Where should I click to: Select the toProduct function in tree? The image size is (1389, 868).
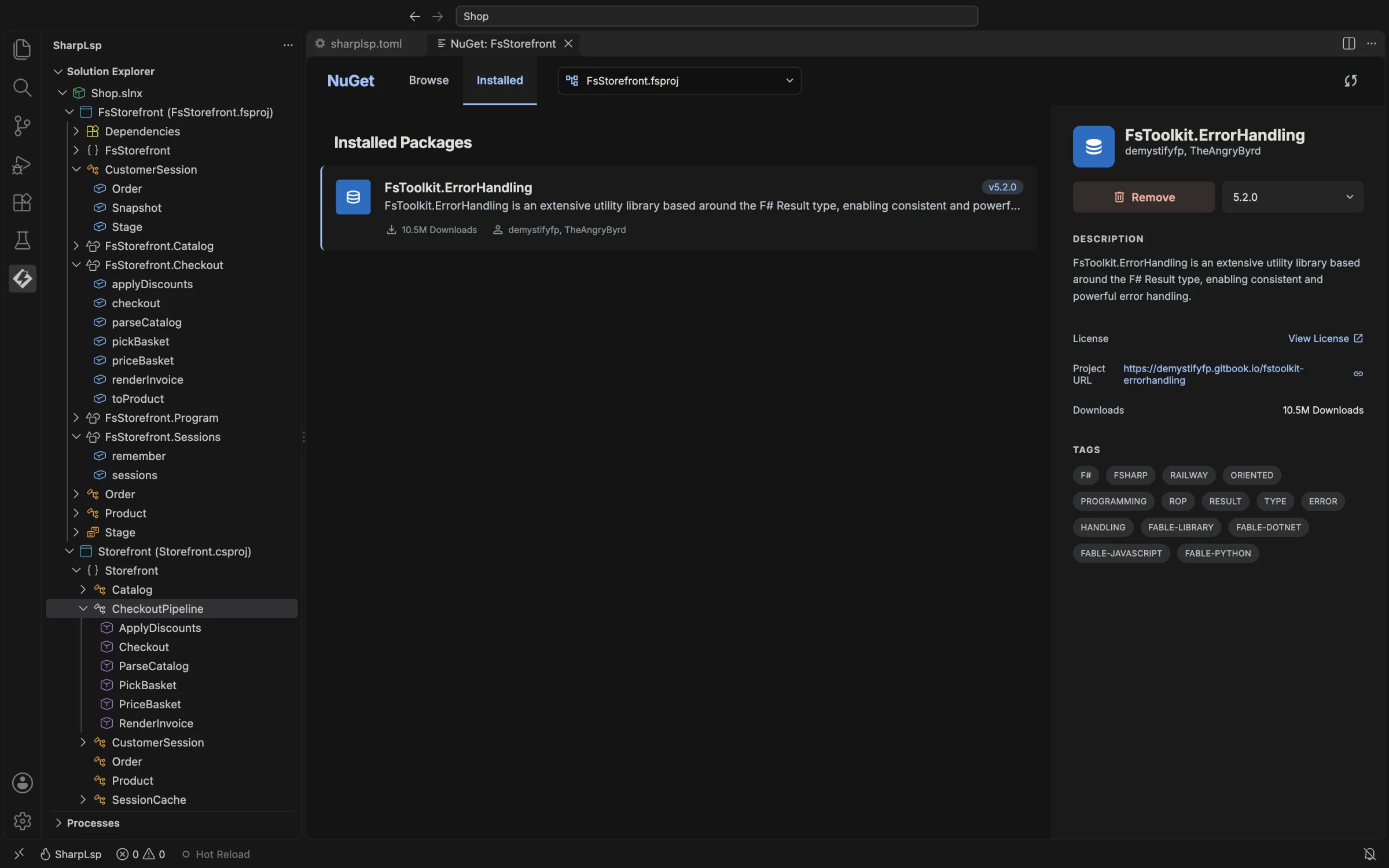click(138, 399)
